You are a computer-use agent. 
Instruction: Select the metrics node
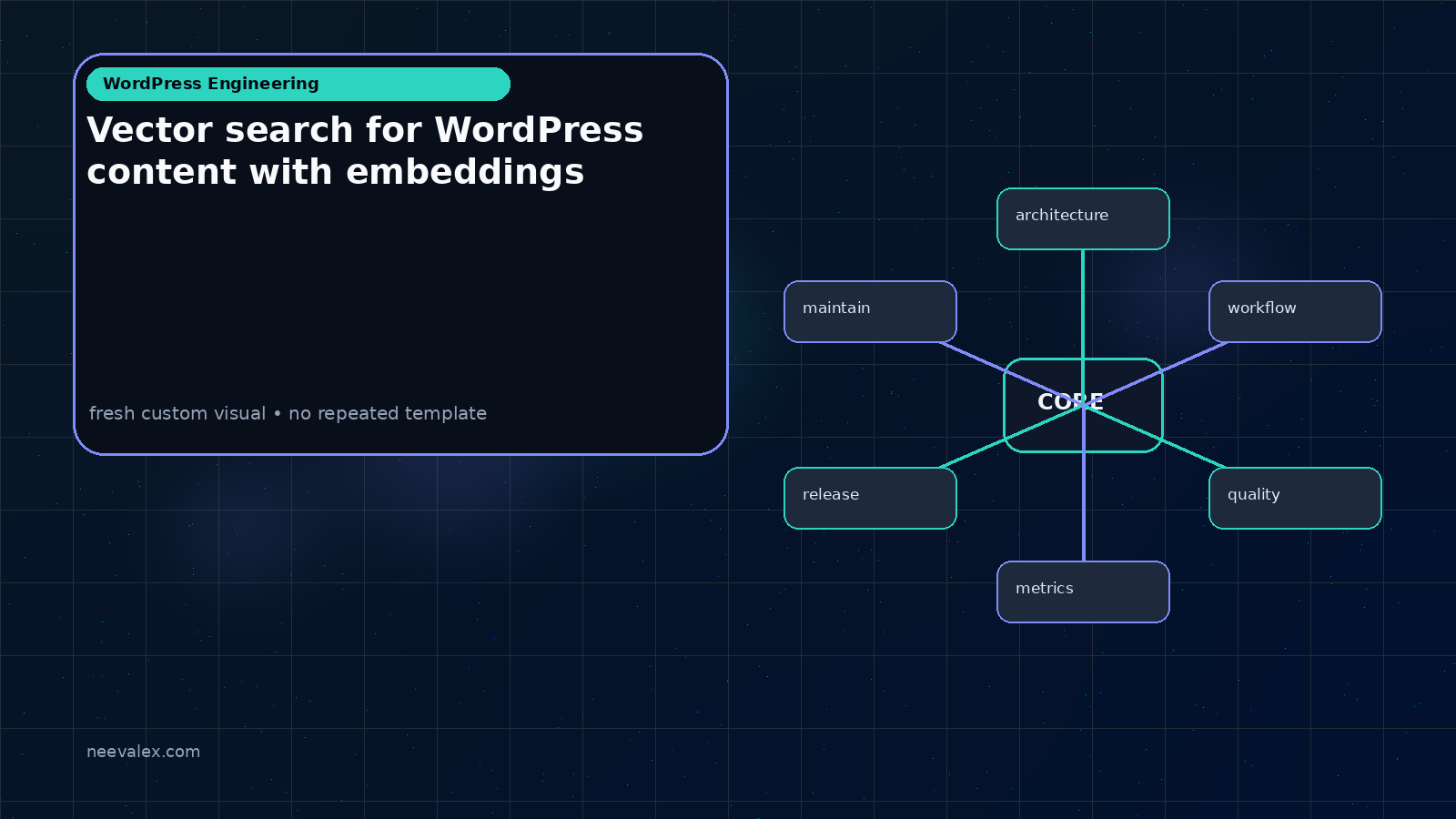[1083, 591]
